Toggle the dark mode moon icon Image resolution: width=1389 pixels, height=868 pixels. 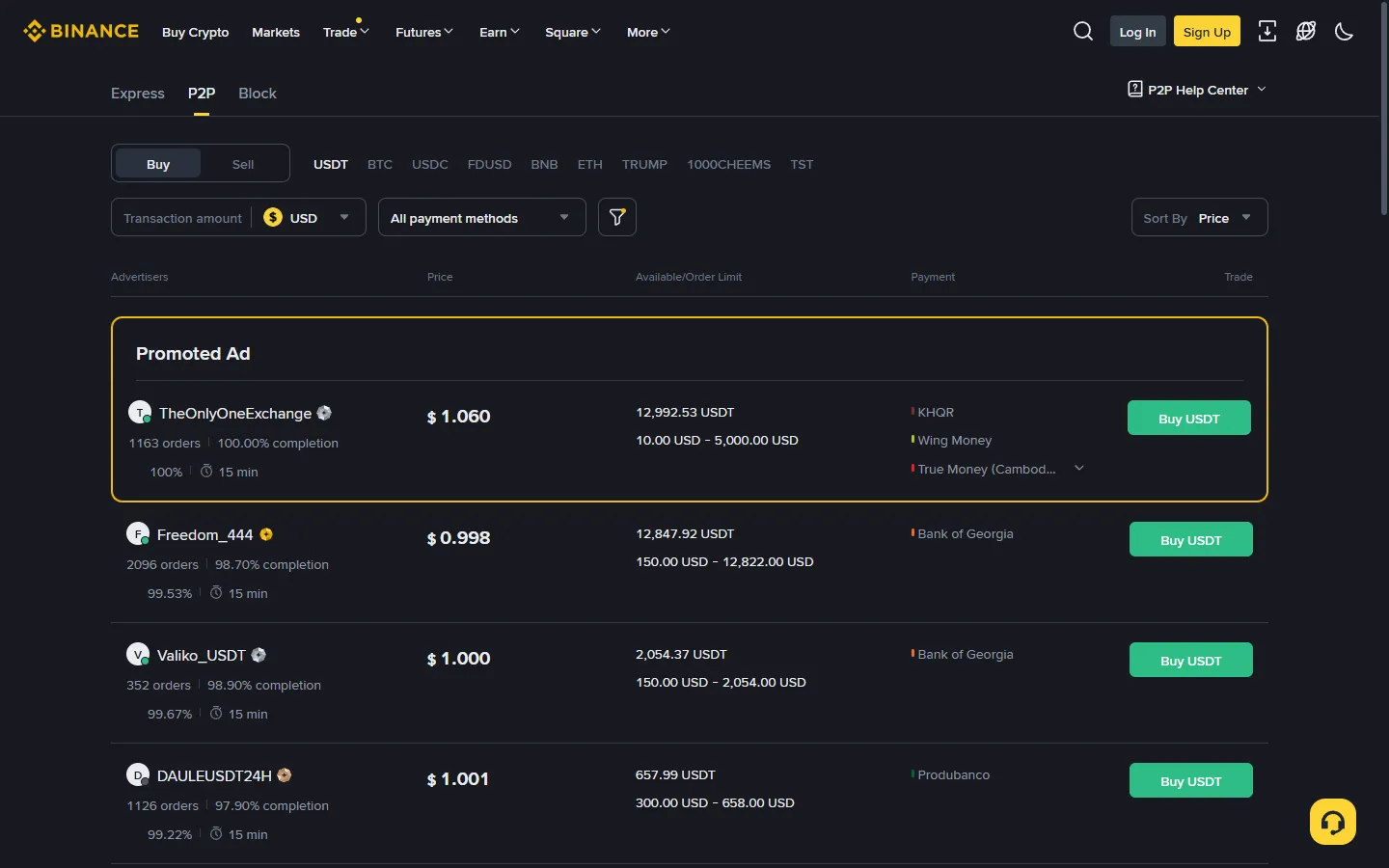pyautogui.click(x=1344, y=32)
